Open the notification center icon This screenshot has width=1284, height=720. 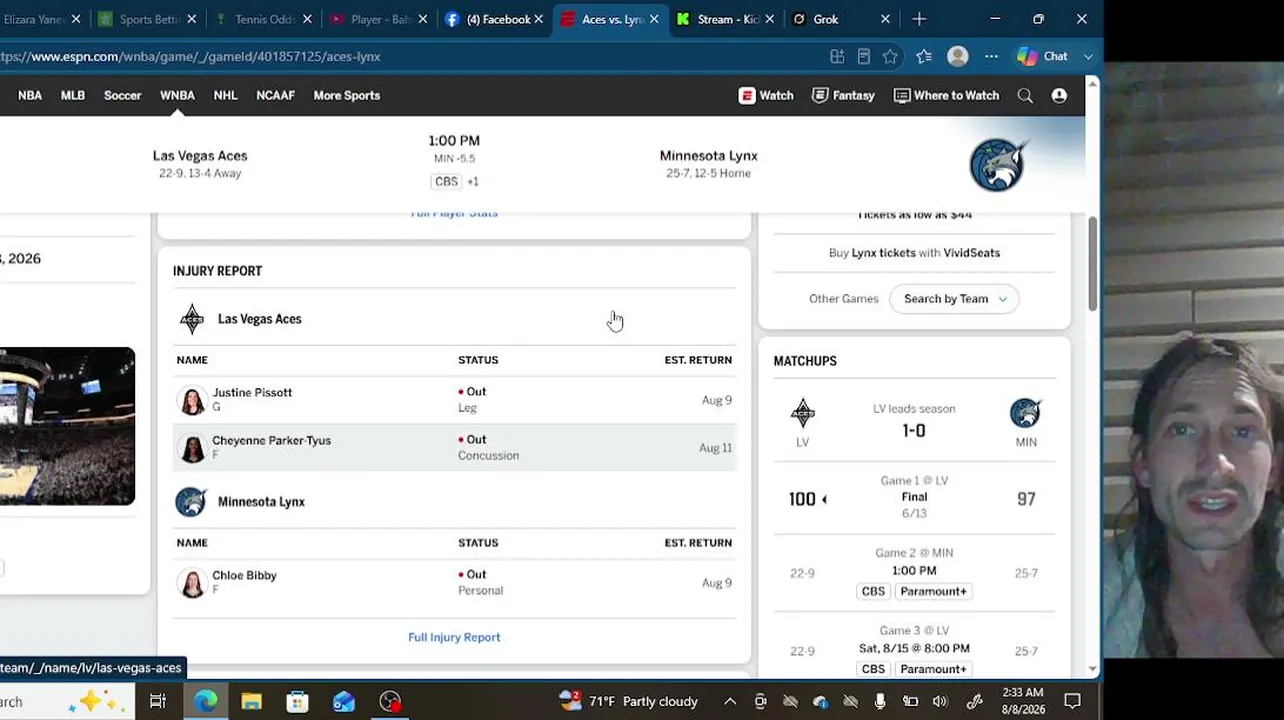point(1072,701)
